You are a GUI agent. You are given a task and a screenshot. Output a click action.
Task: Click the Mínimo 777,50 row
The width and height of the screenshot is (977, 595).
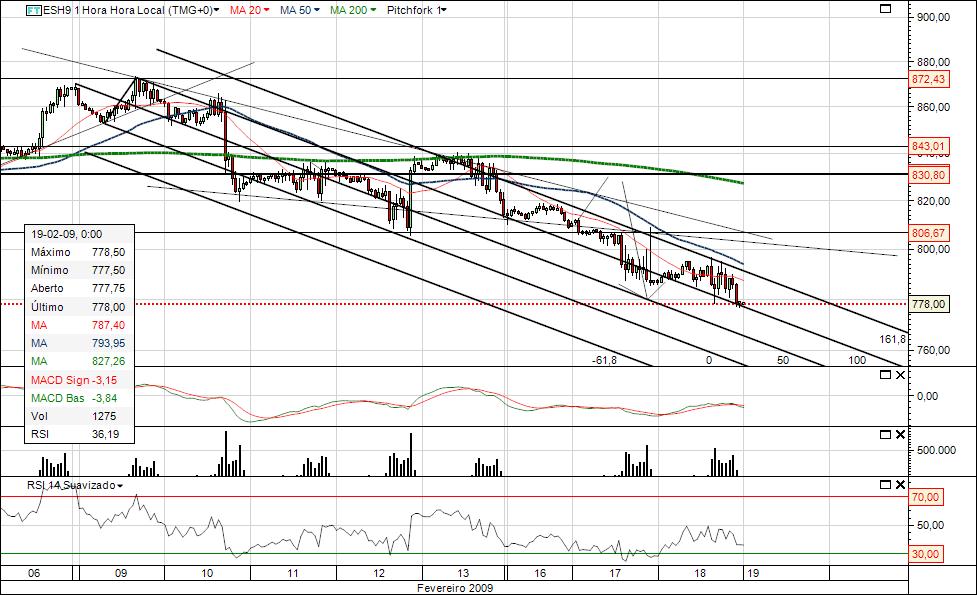(x=79, y=270)
